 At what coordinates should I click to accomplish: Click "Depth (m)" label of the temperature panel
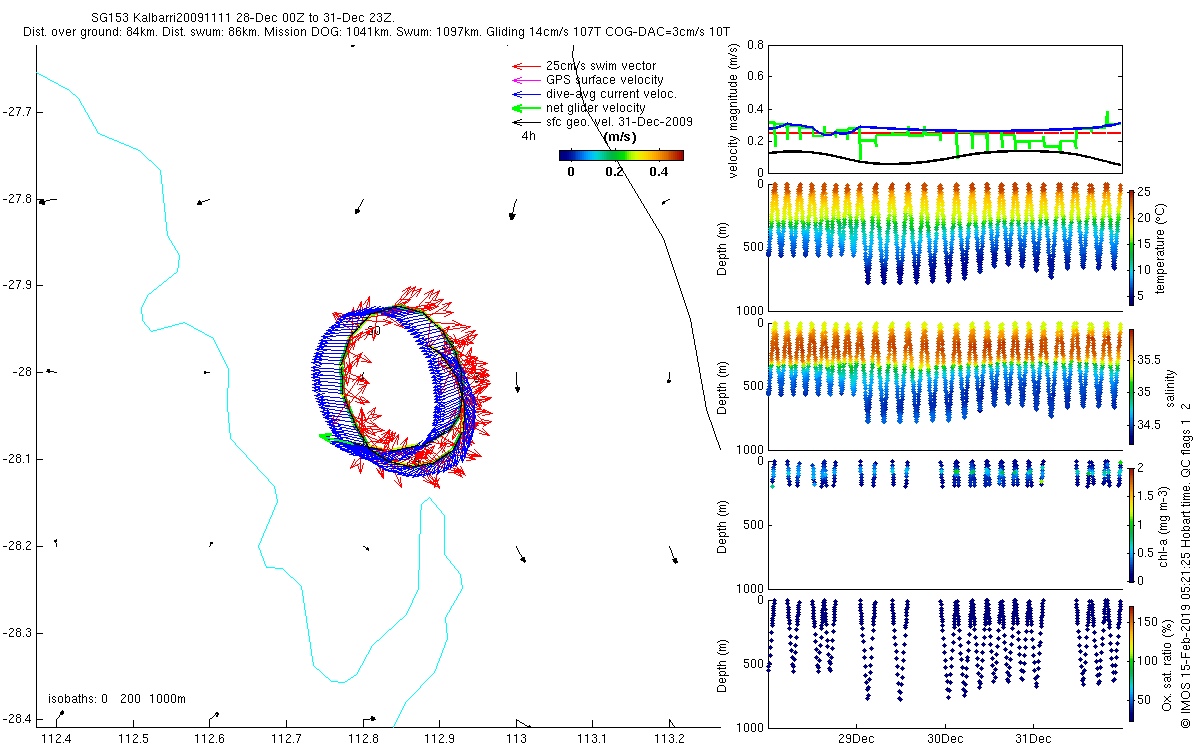pyautogui.click(x=724, y=247)
